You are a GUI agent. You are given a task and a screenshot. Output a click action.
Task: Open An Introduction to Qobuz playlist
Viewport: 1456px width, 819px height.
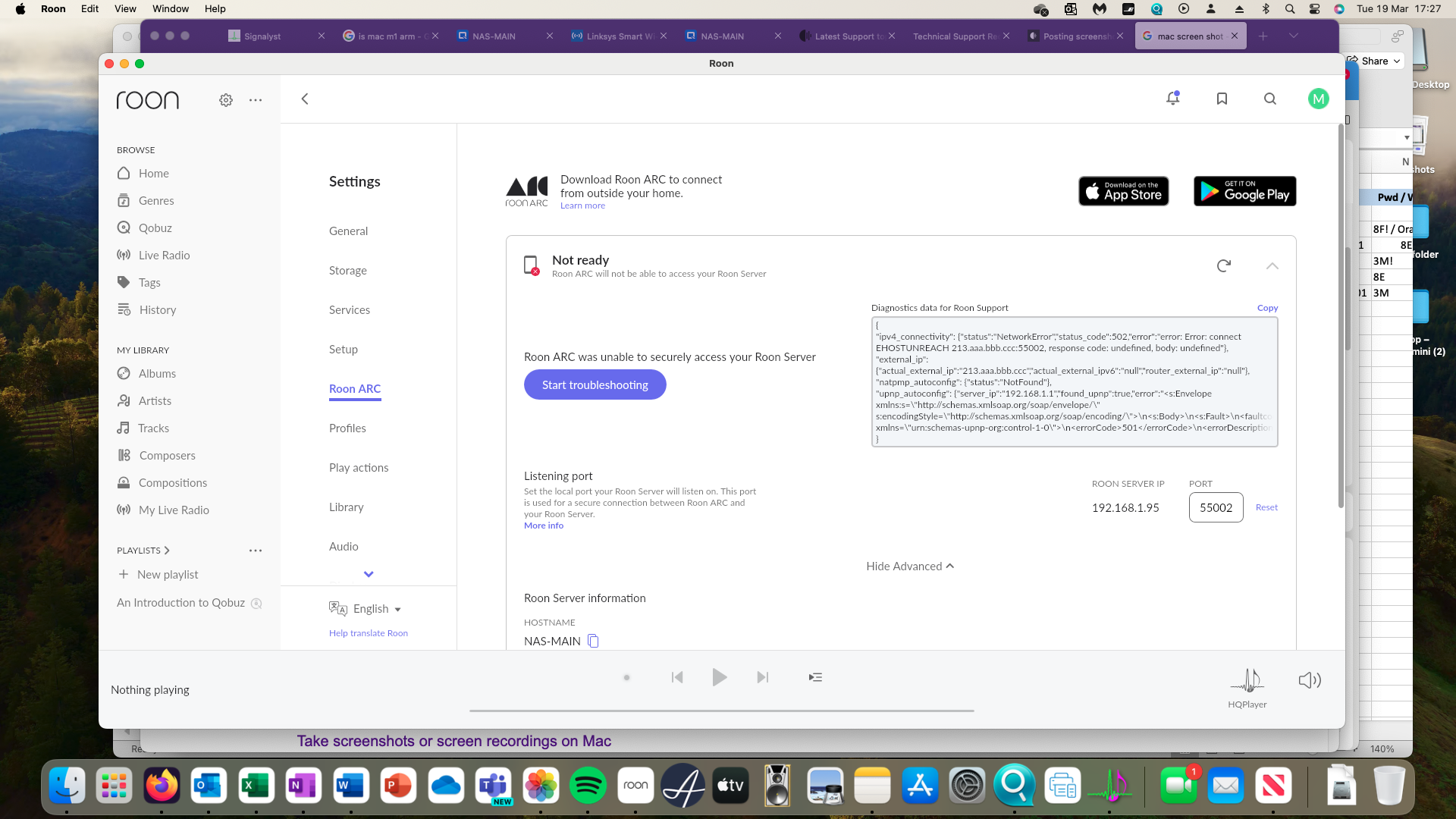point(180,603)
